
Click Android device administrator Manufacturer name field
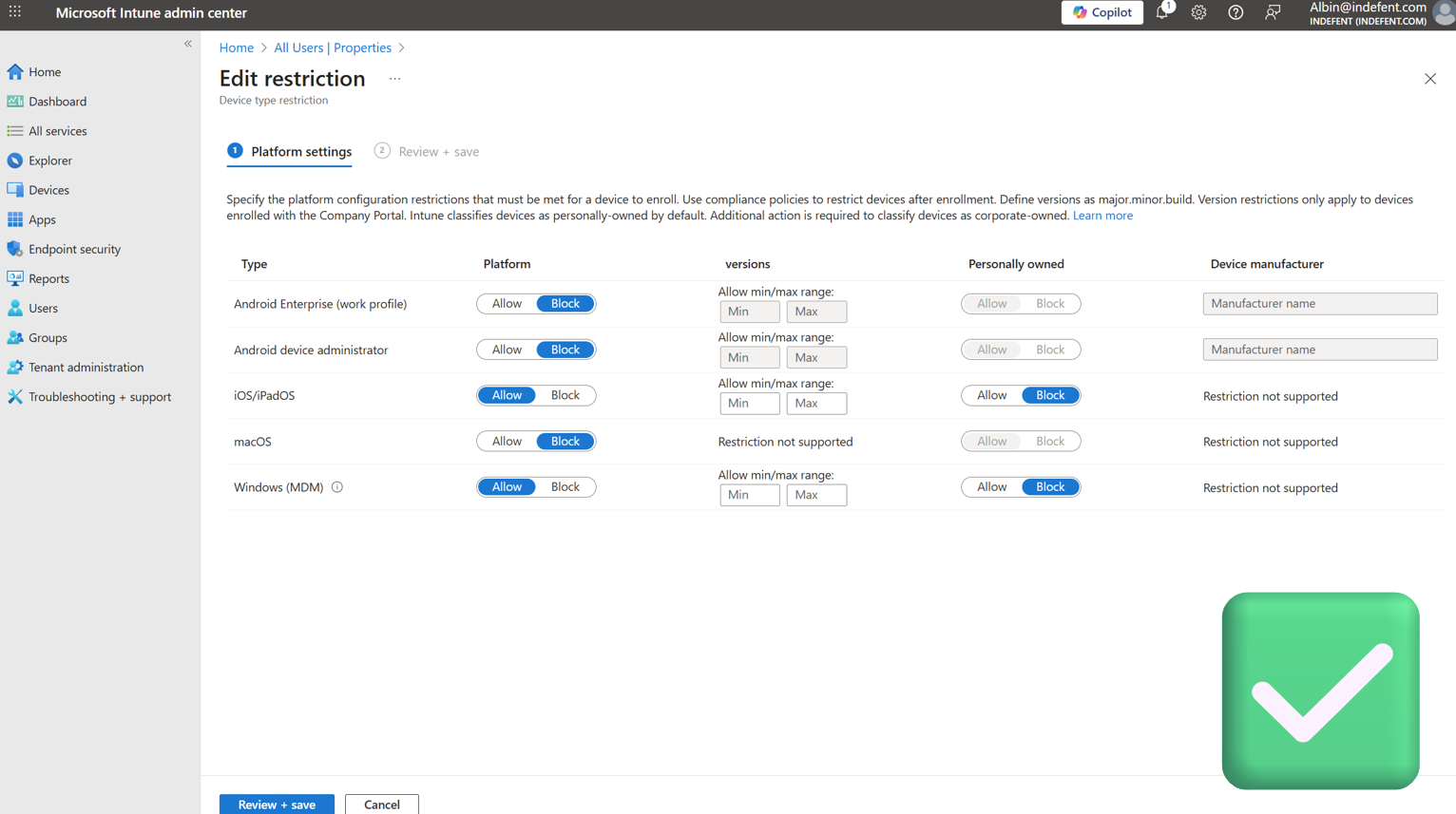(1320, 350)
